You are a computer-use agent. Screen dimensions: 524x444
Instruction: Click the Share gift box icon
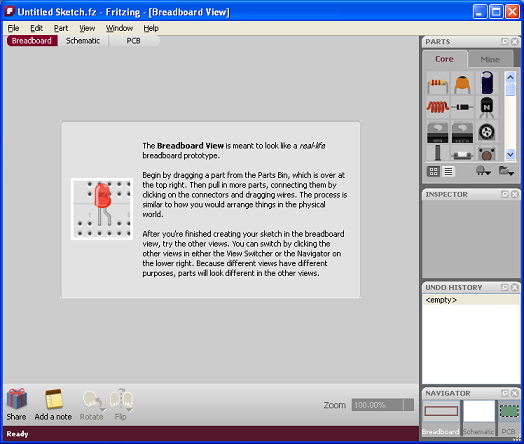click(16, 399)
